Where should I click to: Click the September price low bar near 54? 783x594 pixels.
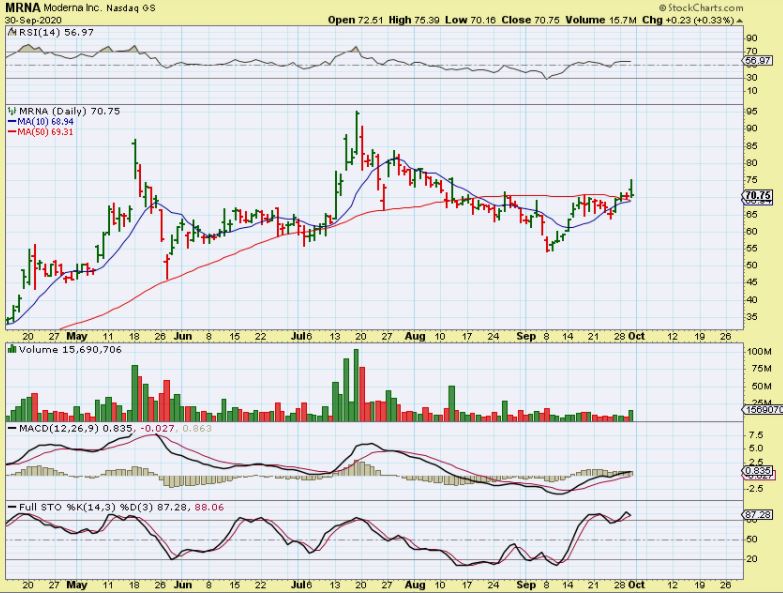548,245
